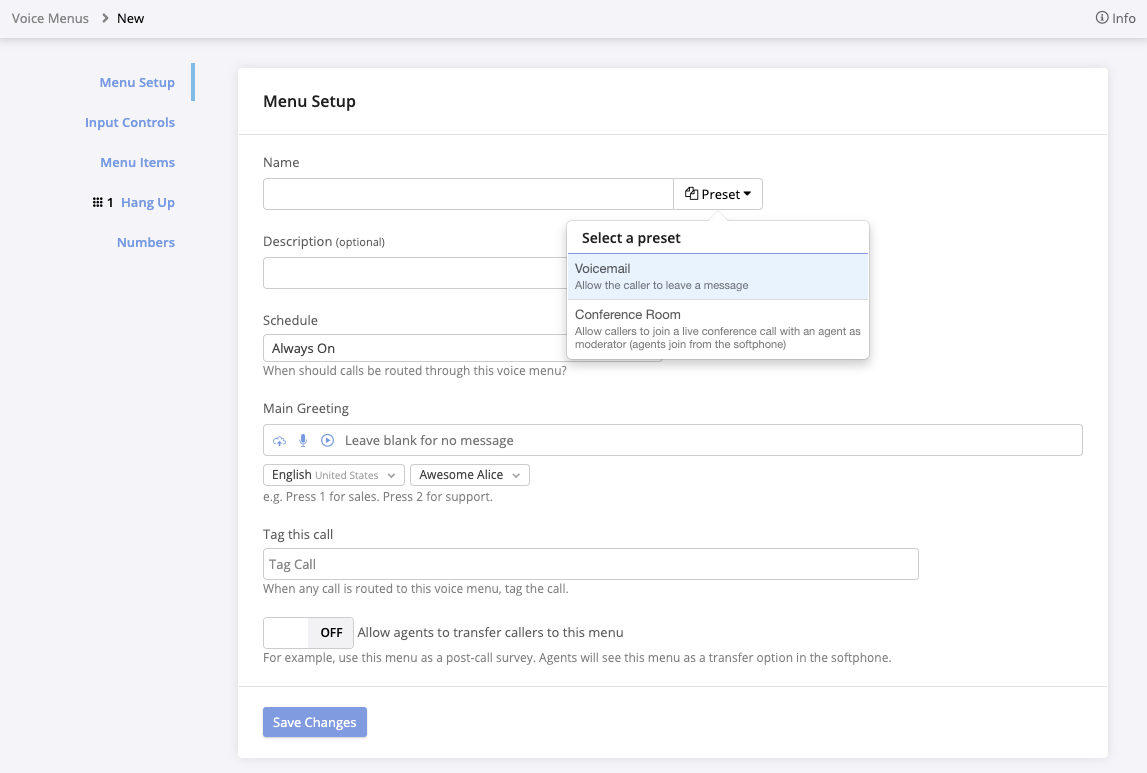Navigate to Voice Menus breadcrumb link

coord(50,18)
